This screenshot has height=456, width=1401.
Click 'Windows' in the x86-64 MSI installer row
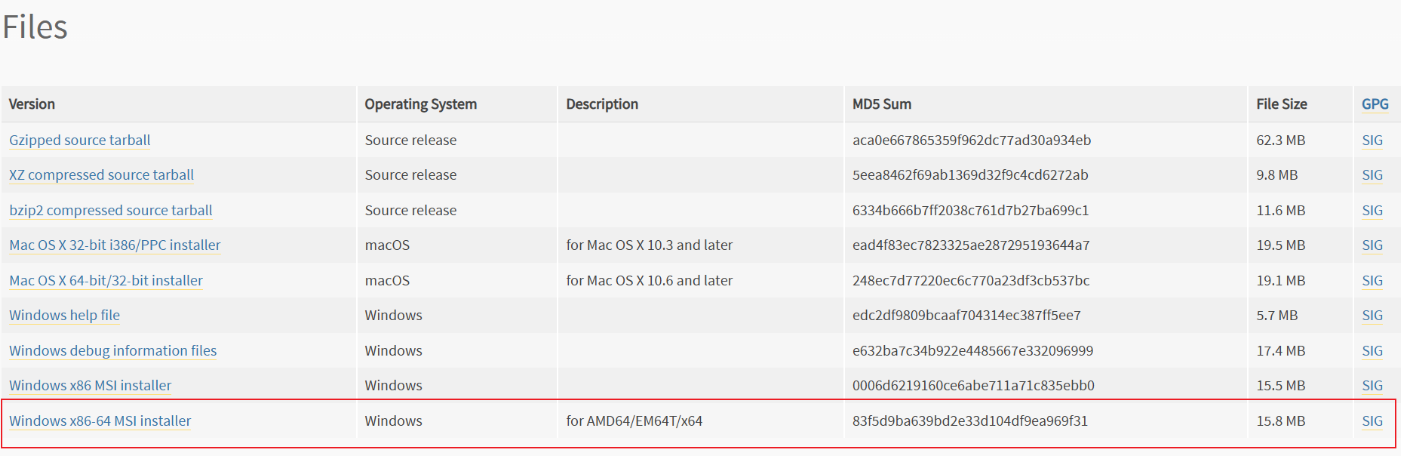tap(394, 421)
